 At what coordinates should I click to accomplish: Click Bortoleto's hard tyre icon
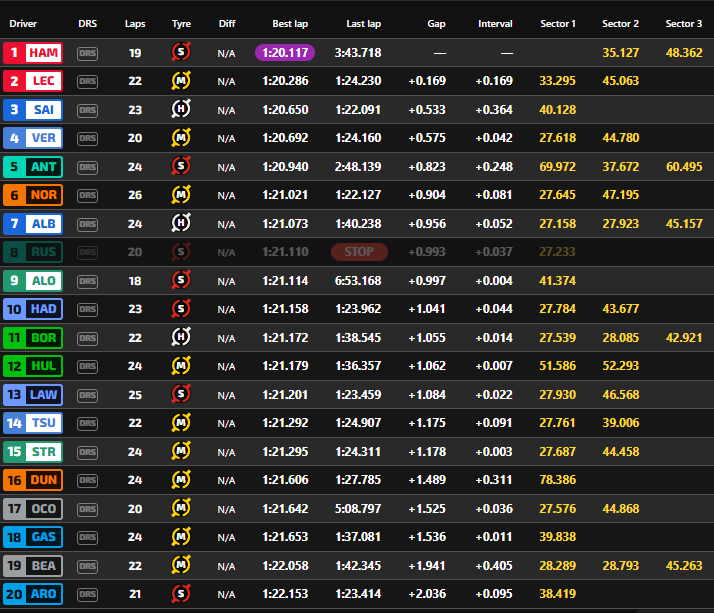click(181, 338)
